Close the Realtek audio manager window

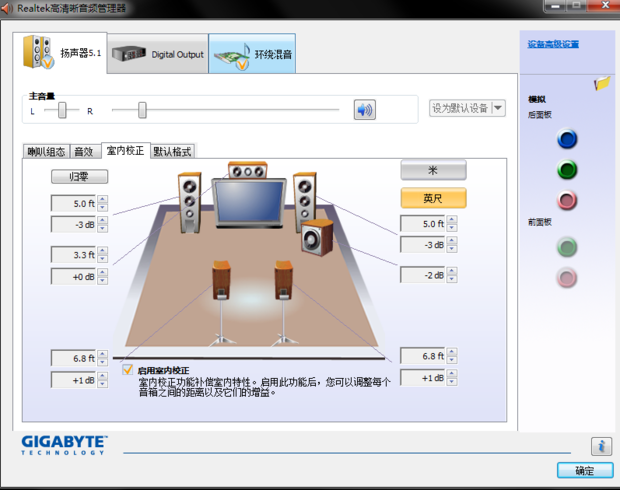click(x=604, y=6)
